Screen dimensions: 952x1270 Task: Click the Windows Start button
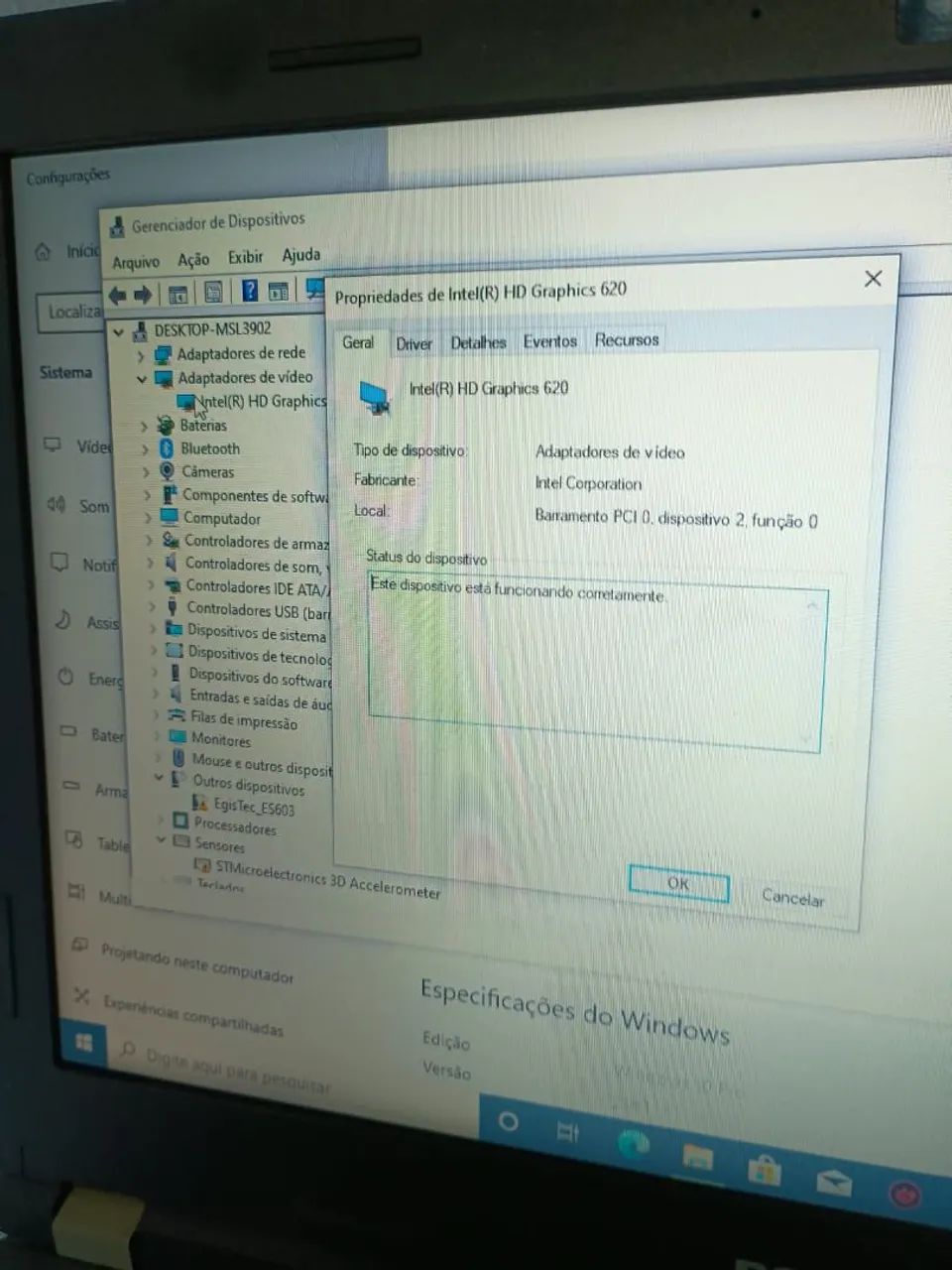pos(84,1042)
